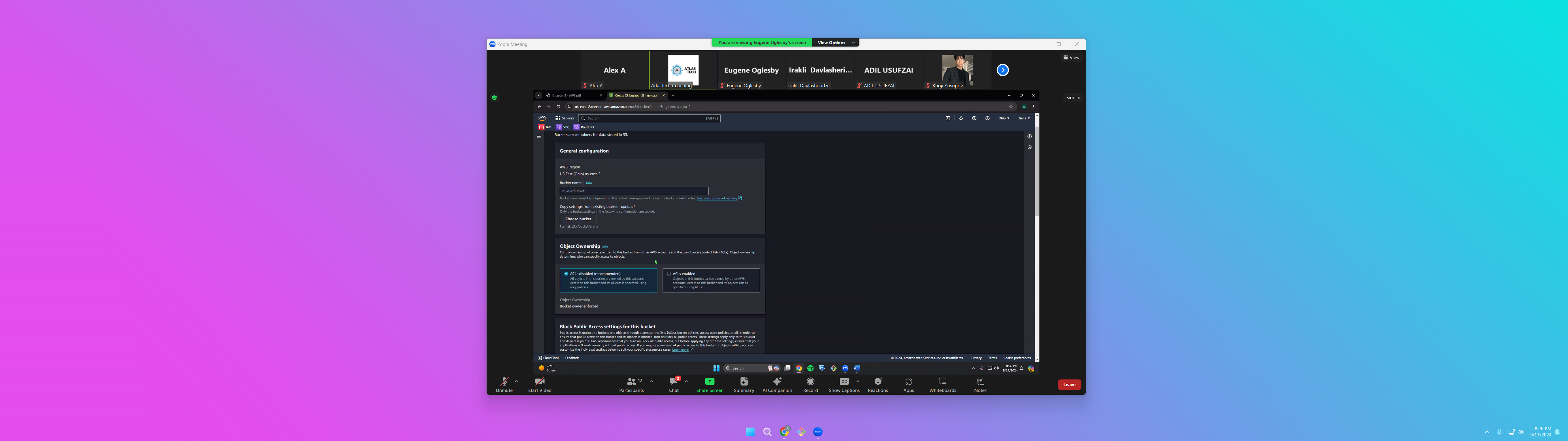
Task: Start video with the camera icon
Action: click(x=539, y=382)
